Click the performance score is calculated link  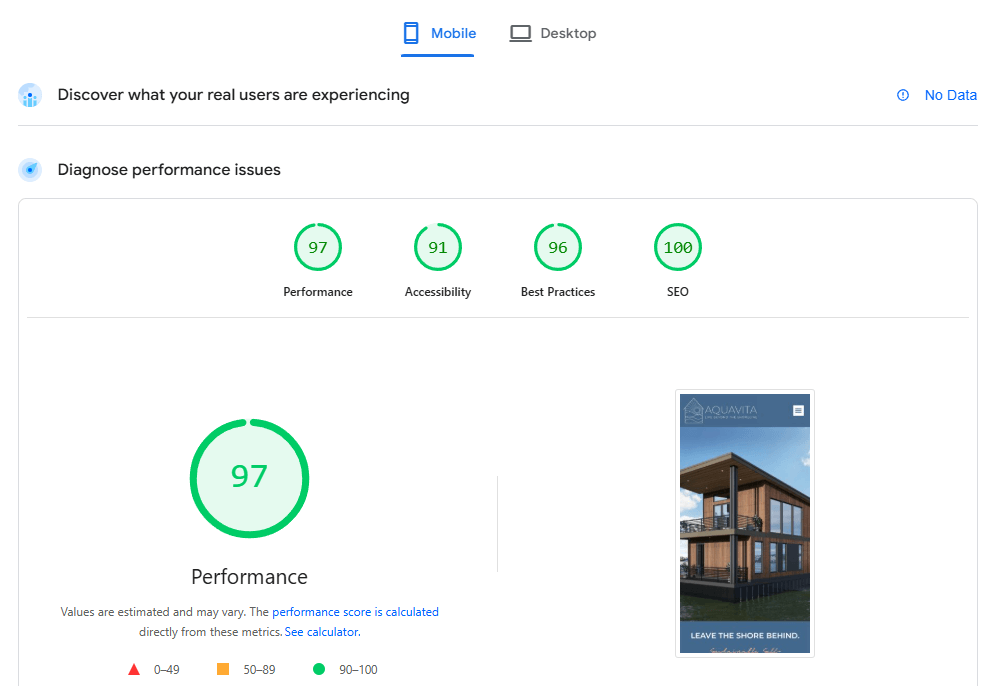[x=354, y=611]
